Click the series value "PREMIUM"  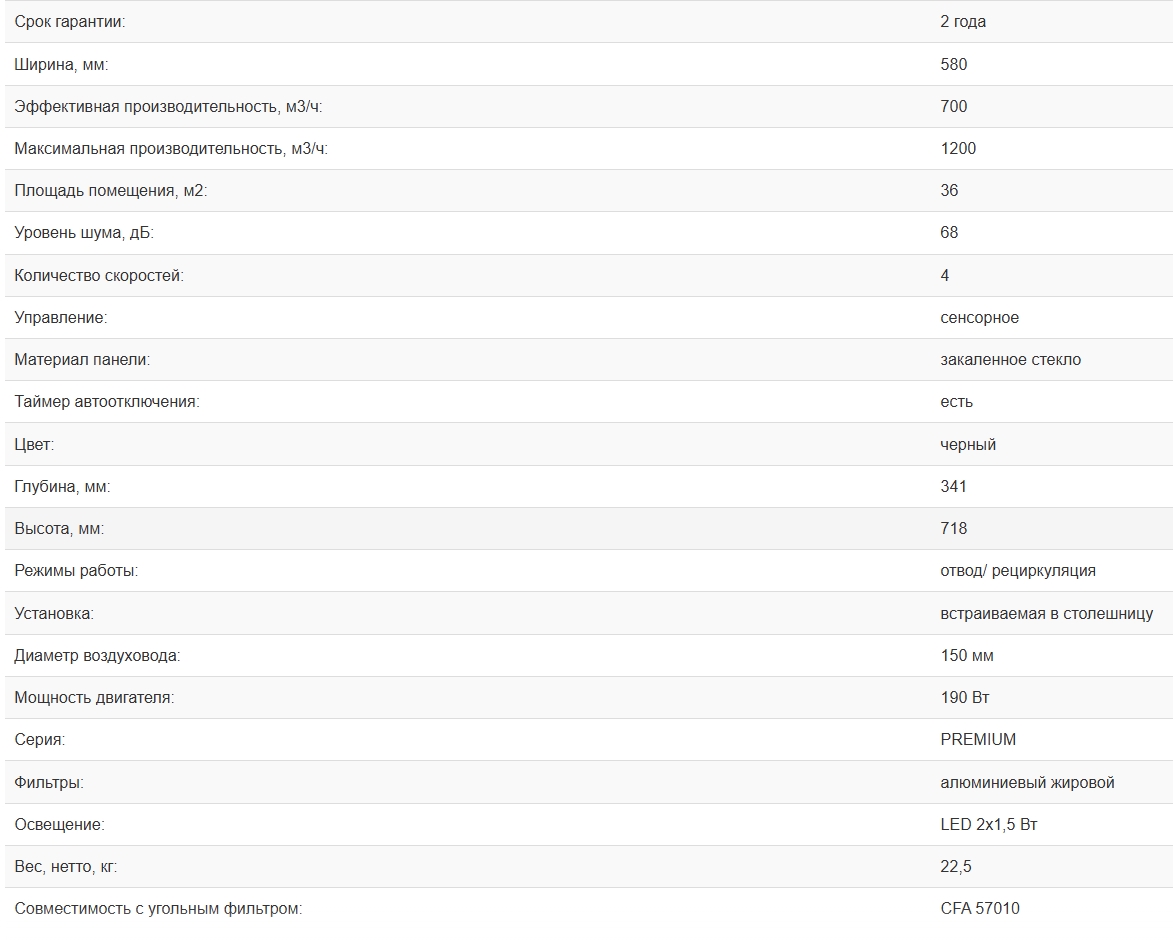tap(978, 740)
